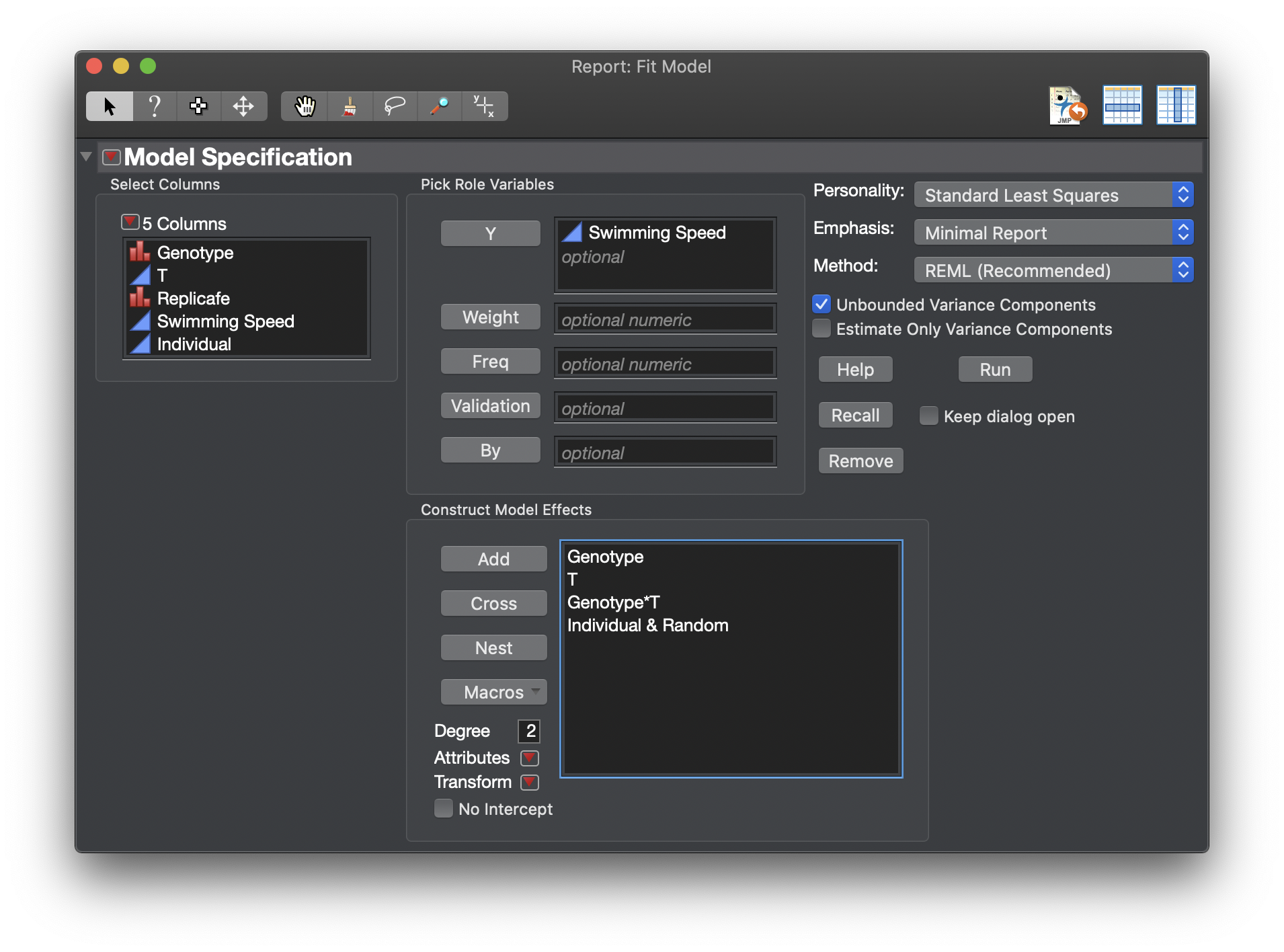Collapse the Model Specification section triangle
Screen dimensions: 1284x952
(86, 155)
